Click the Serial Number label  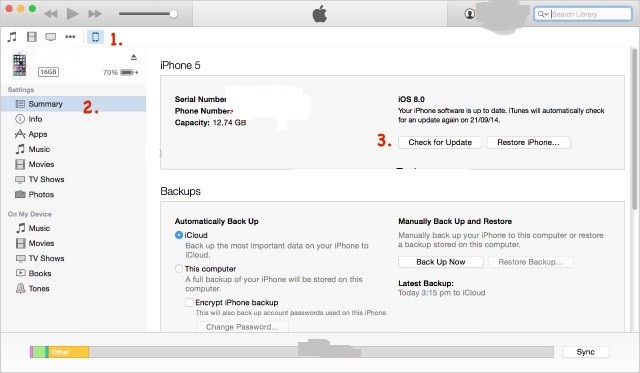(200, 99)
